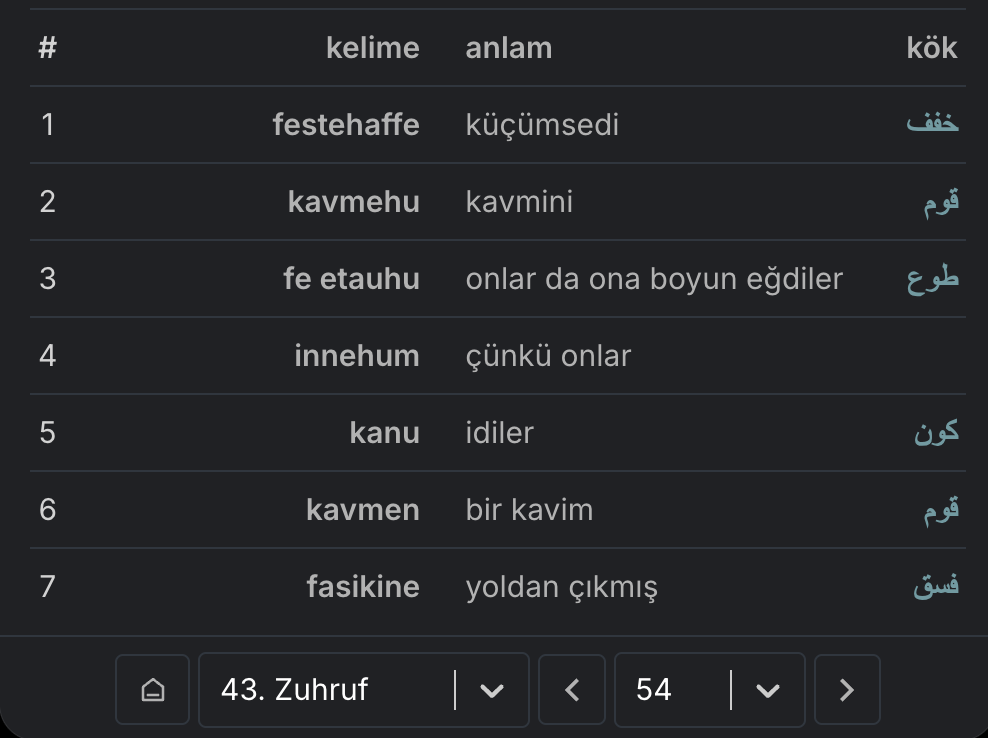The width and height of the screenshot is (988, 738).
Task: Click the word fasikine
Action: pos(363,587)
